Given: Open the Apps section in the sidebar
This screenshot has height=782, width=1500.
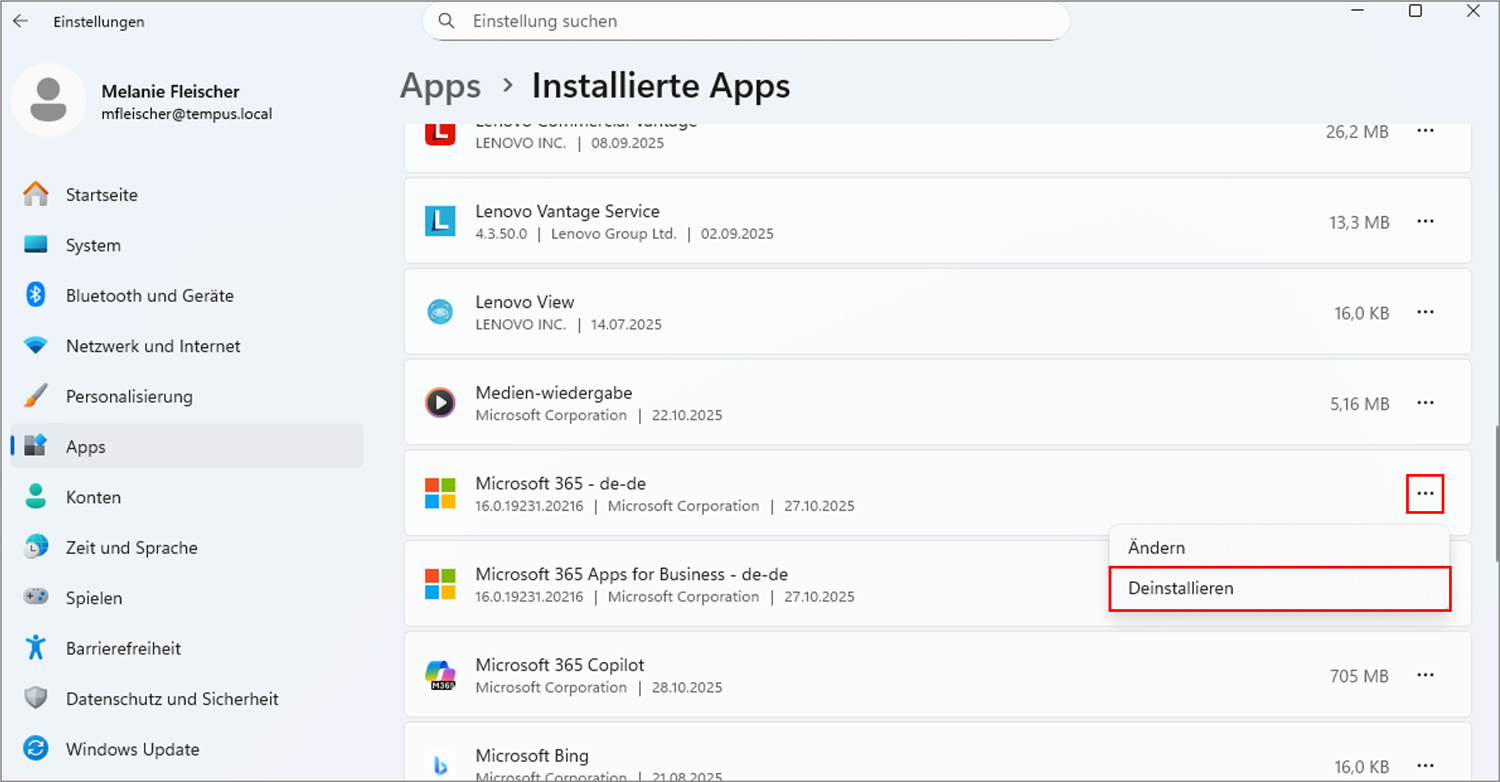Looking at the screenshot, I should (x=85, y=447).
